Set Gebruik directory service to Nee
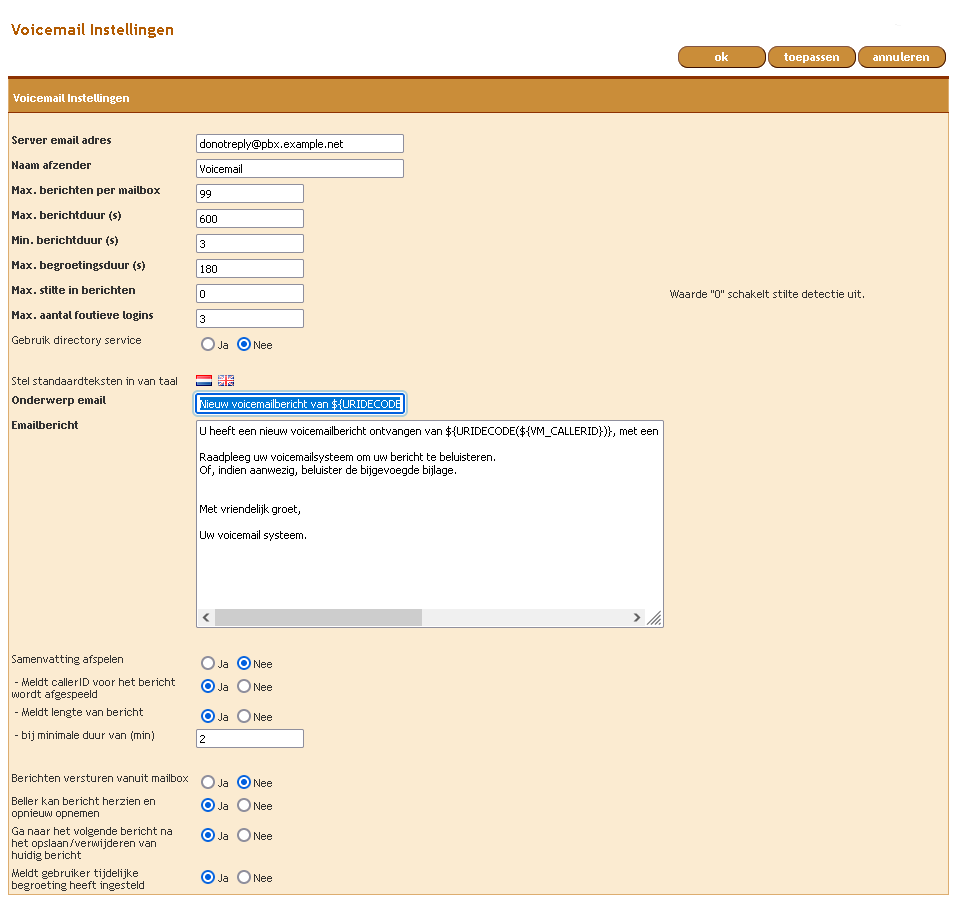This screenshot has height=906, width=957. pos(244,344)
